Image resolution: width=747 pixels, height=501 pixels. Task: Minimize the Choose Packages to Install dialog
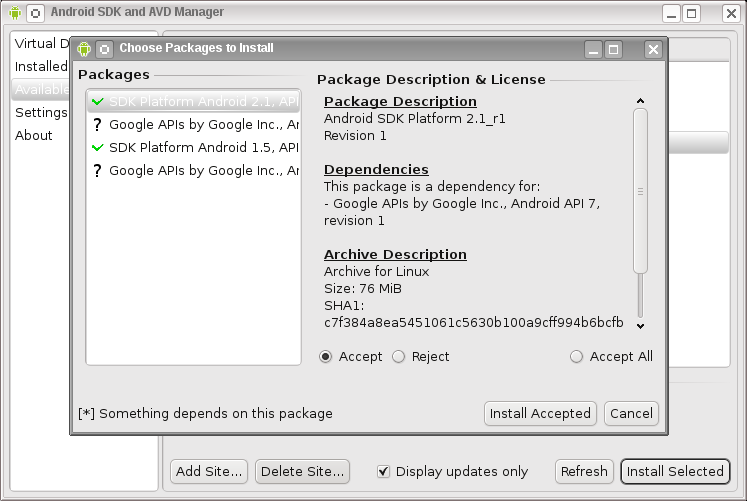[x=594, y=50]
